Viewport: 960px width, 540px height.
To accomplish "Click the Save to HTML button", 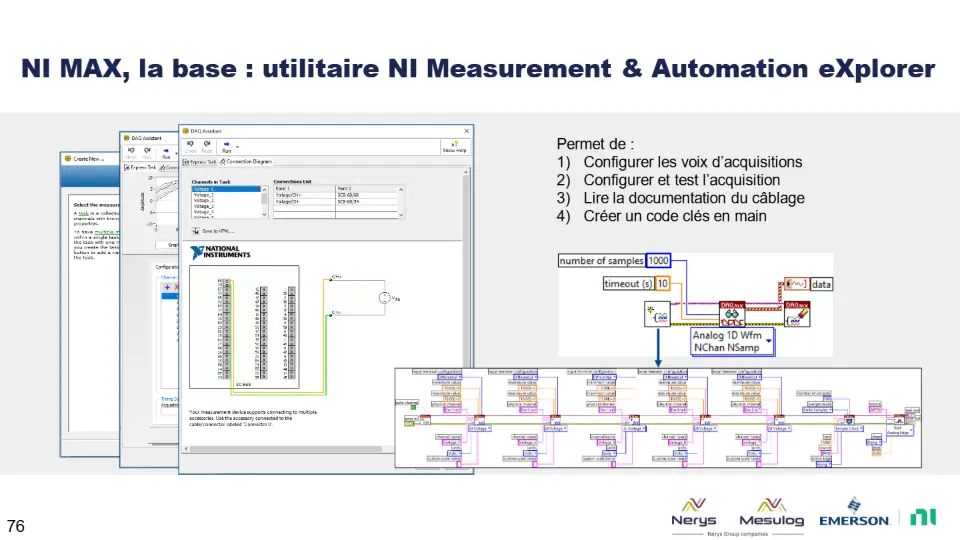I will 212,231.
